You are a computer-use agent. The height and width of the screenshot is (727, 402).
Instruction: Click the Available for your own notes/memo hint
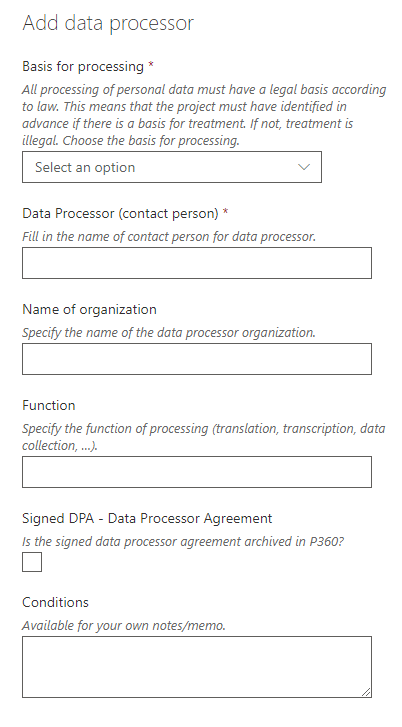[x=124, y=625]
